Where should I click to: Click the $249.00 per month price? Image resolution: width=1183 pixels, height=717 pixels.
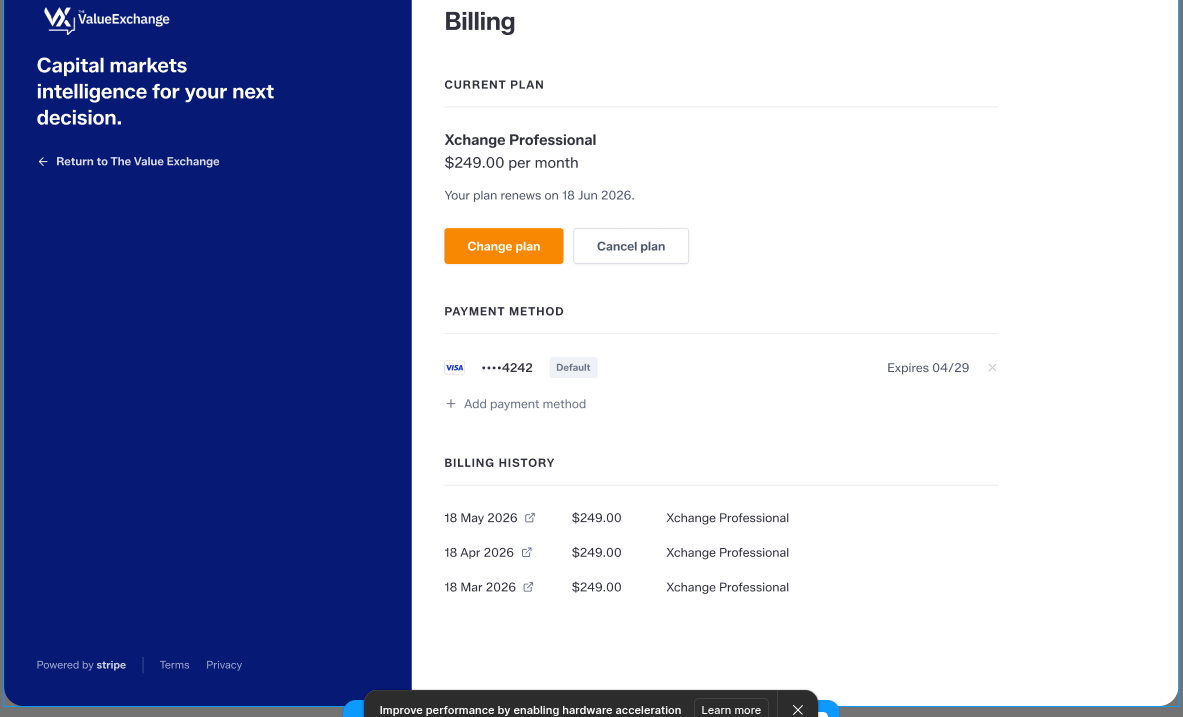point(512,163)
